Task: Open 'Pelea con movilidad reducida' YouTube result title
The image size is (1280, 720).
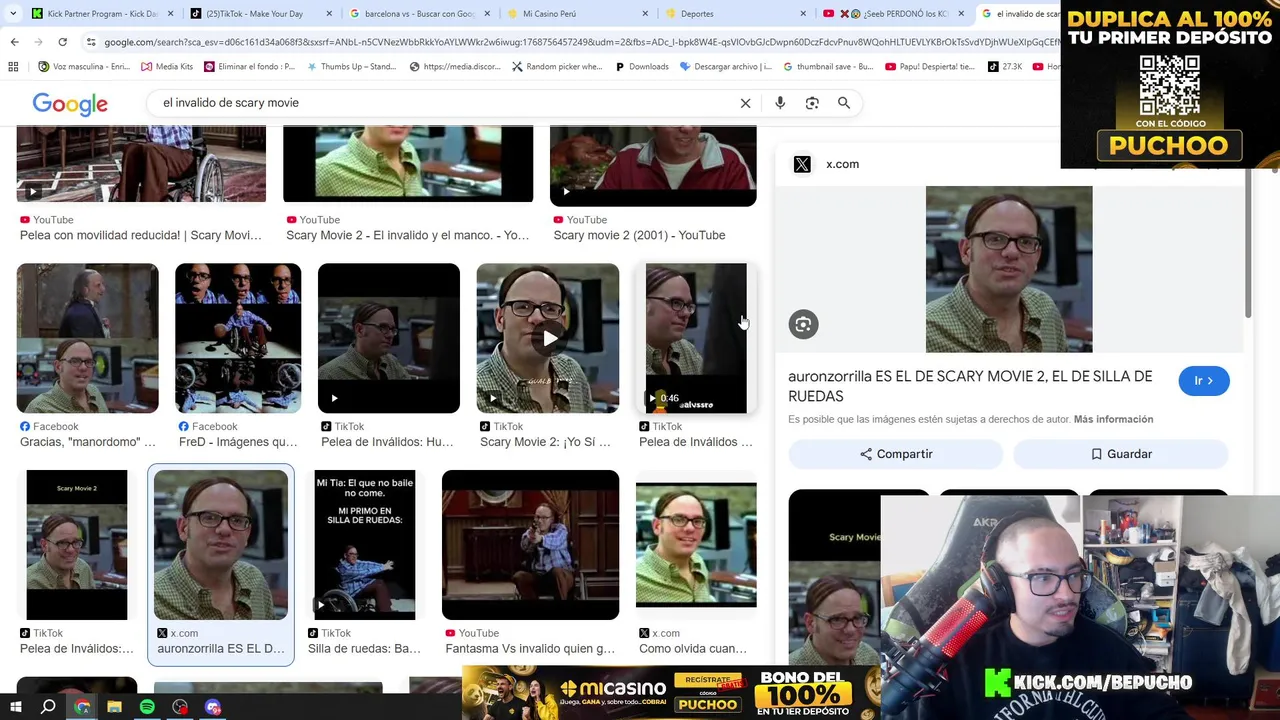Action: point(141,235)
